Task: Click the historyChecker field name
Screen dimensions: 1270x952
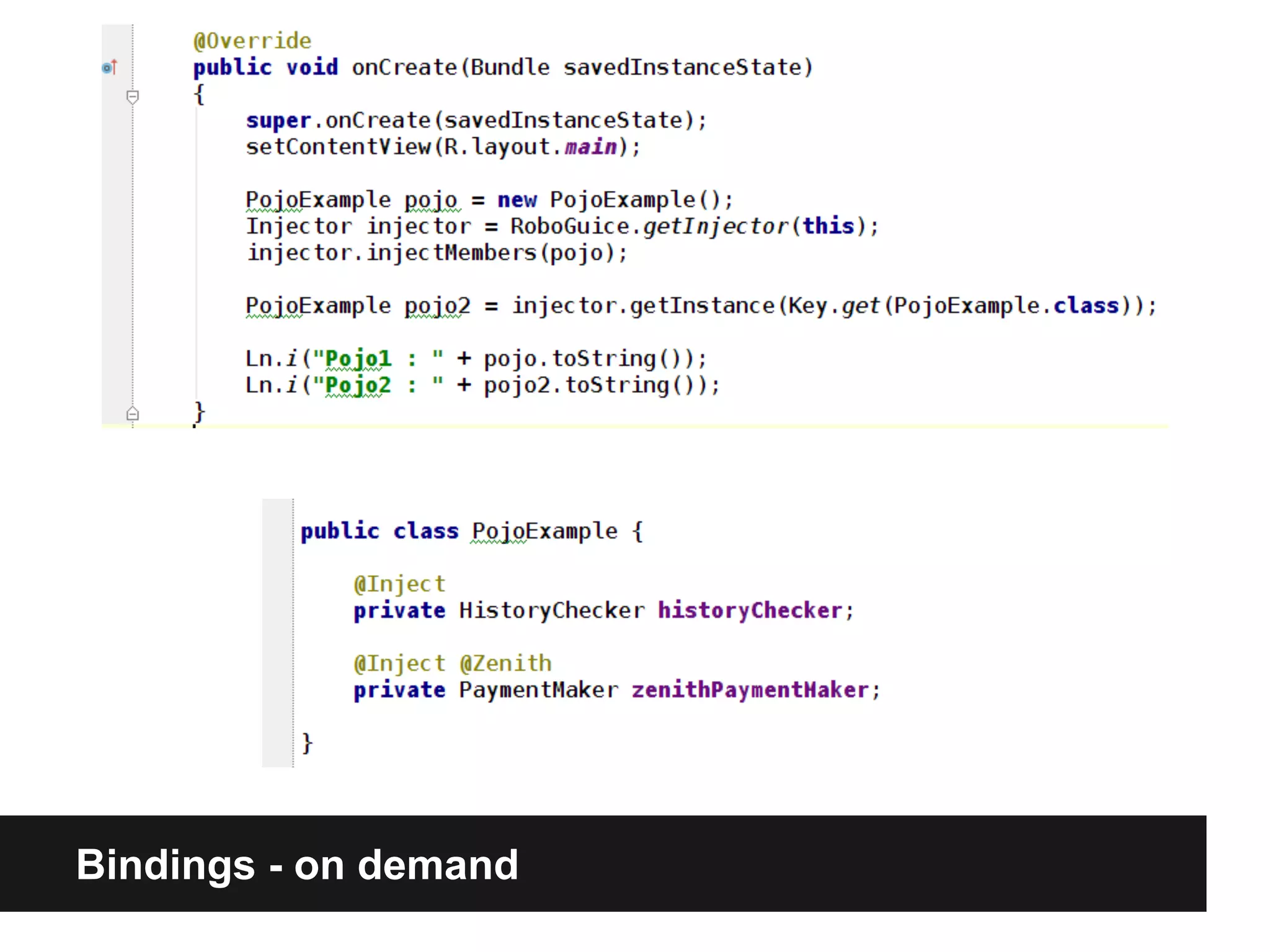Action: (749, 610)
